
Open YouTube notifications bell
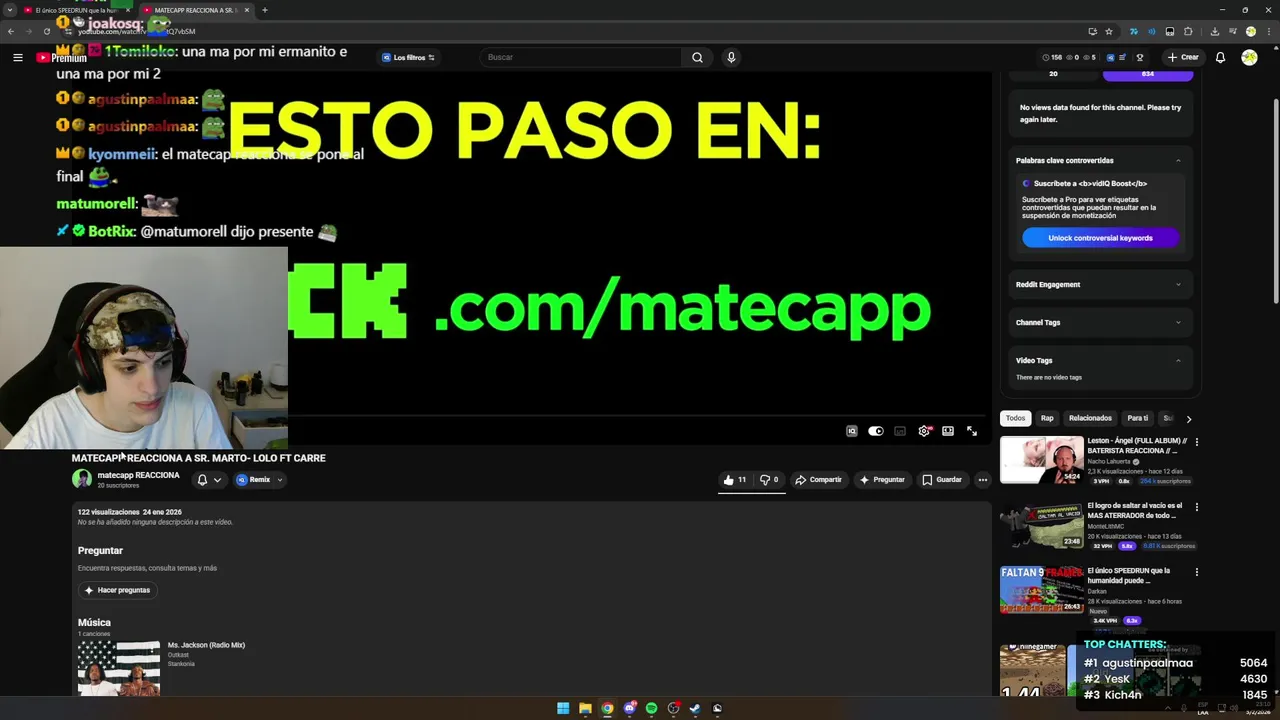pos(1220,57)
